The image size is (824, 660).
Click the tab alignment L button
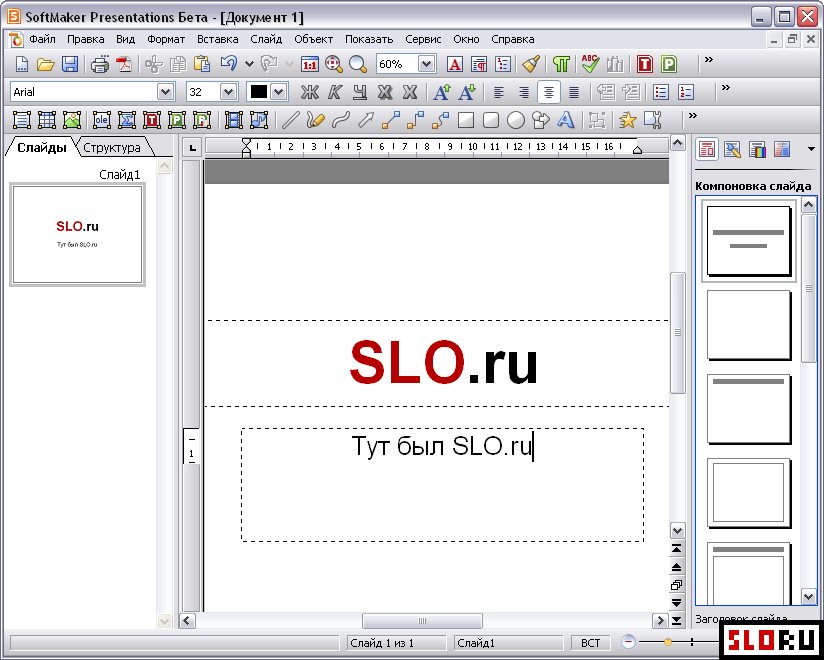192,148
